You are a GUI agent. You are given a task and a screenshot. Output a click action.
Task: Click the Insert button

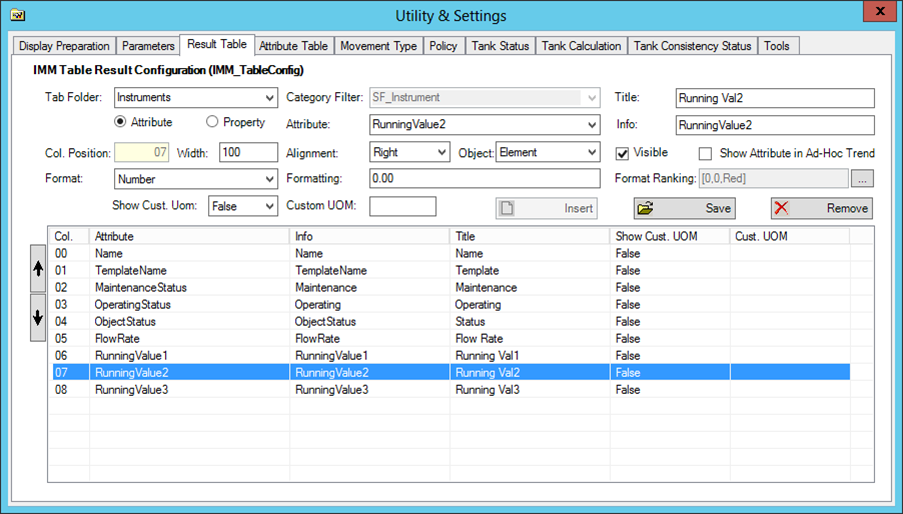pos(547,208)
